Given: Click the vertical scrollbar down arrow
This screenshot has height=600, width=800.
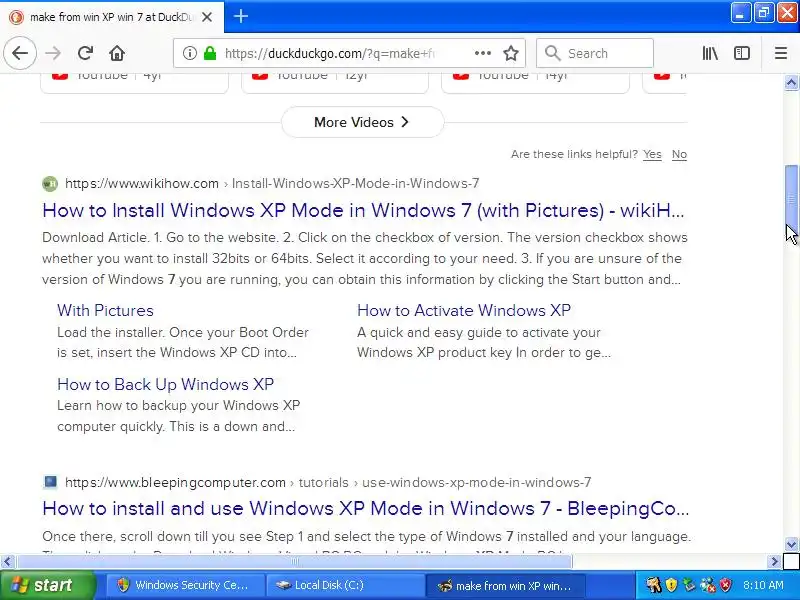Looking at the screenshot, I should point(791,544).
